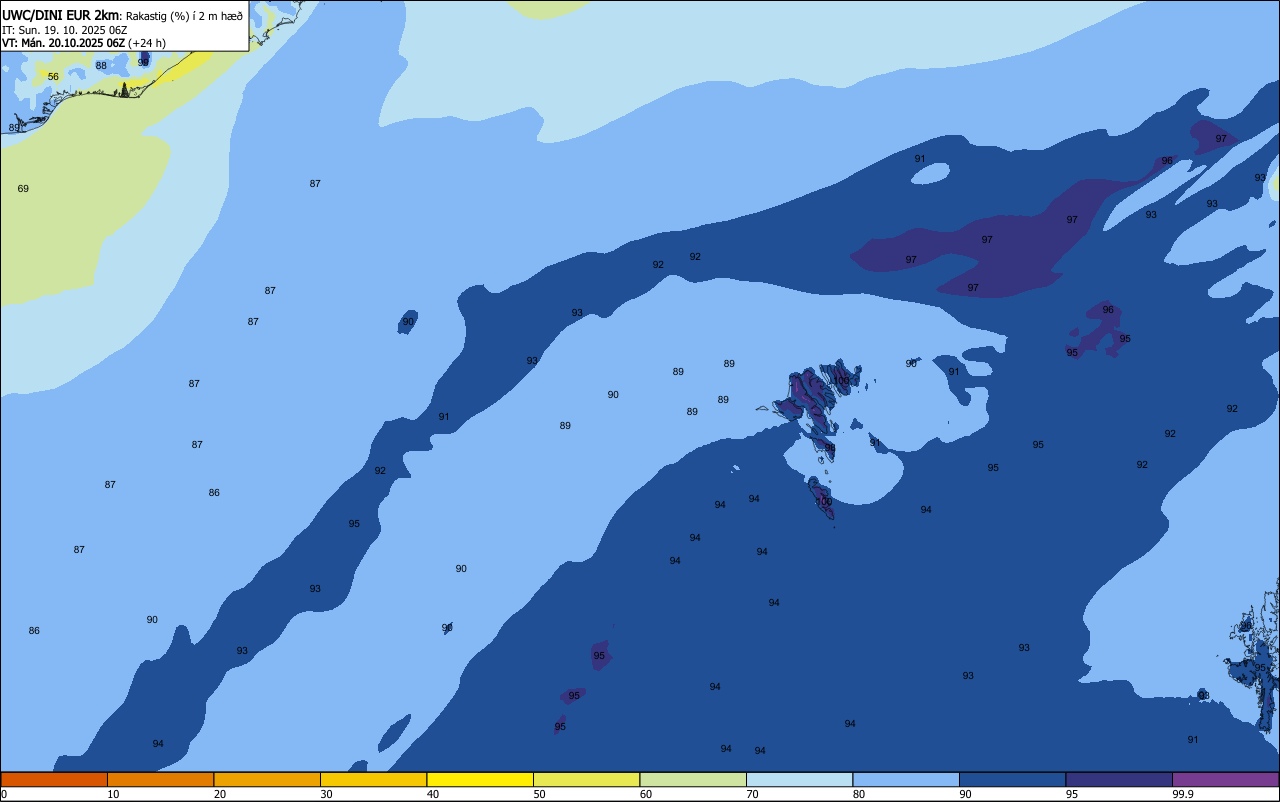Select the 10–20 orange legend color segment
Image resolution: width=1280 pixels, height=802 pixels.
[x=160, y=779]
